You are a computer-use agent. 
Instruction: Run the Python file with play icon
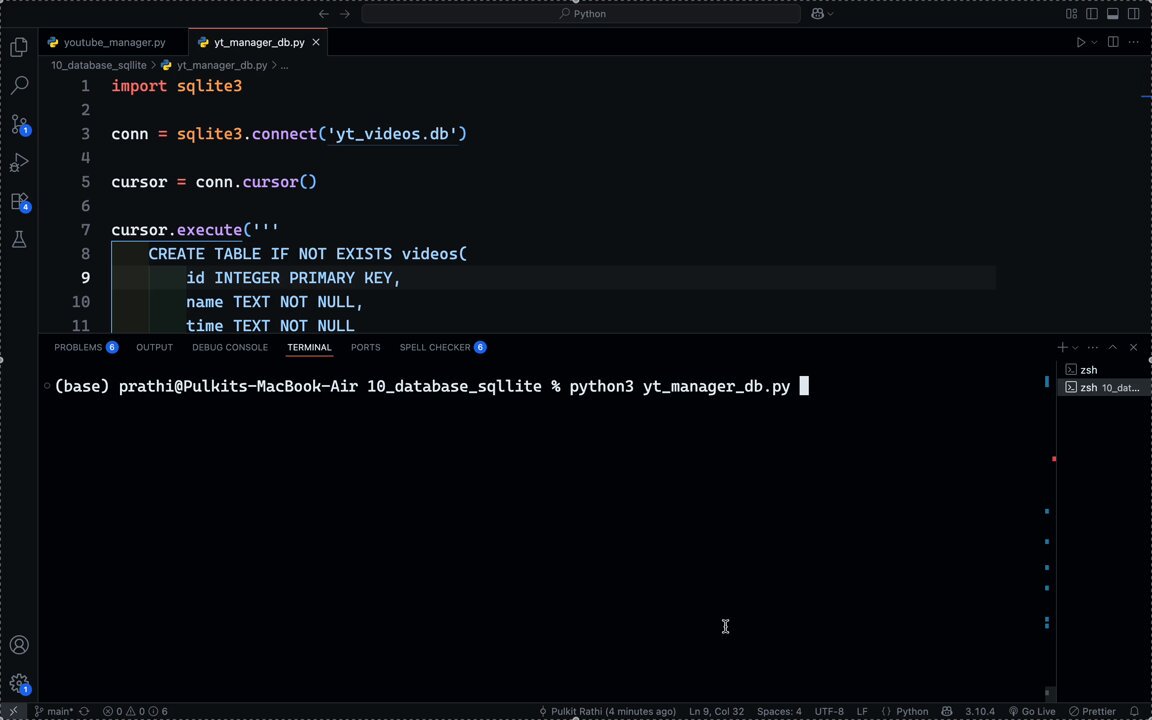click(1081, 43)
